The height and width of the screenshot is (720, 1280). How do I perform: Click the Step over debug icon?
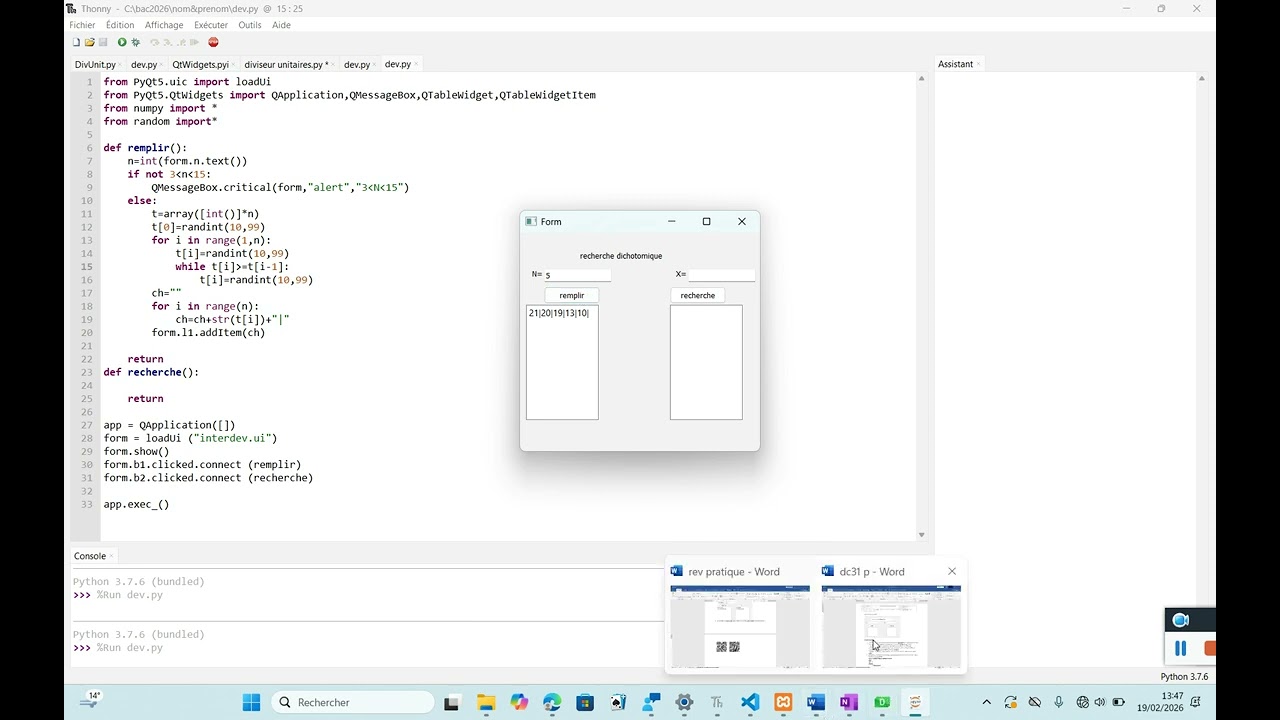(x=154, y=42)
